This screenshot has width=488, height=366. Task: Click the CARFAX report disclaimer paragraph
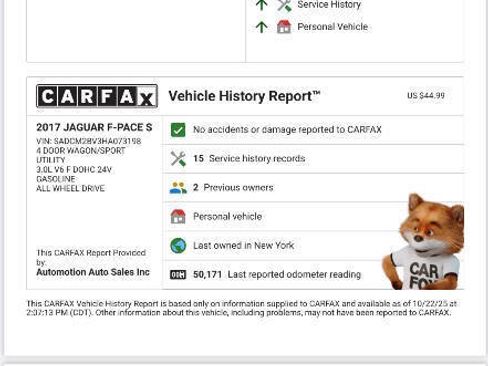(x=241, y=308)
